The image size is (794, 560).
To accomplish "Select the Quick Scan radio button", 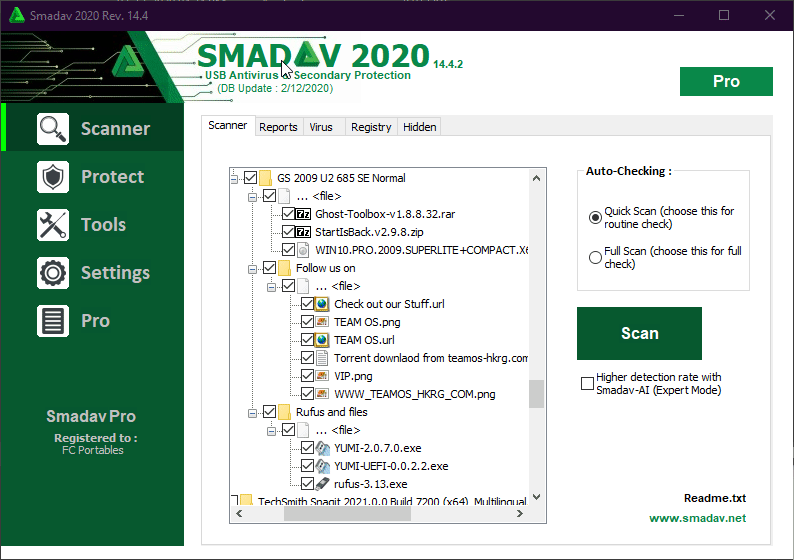I will [595, 218].
